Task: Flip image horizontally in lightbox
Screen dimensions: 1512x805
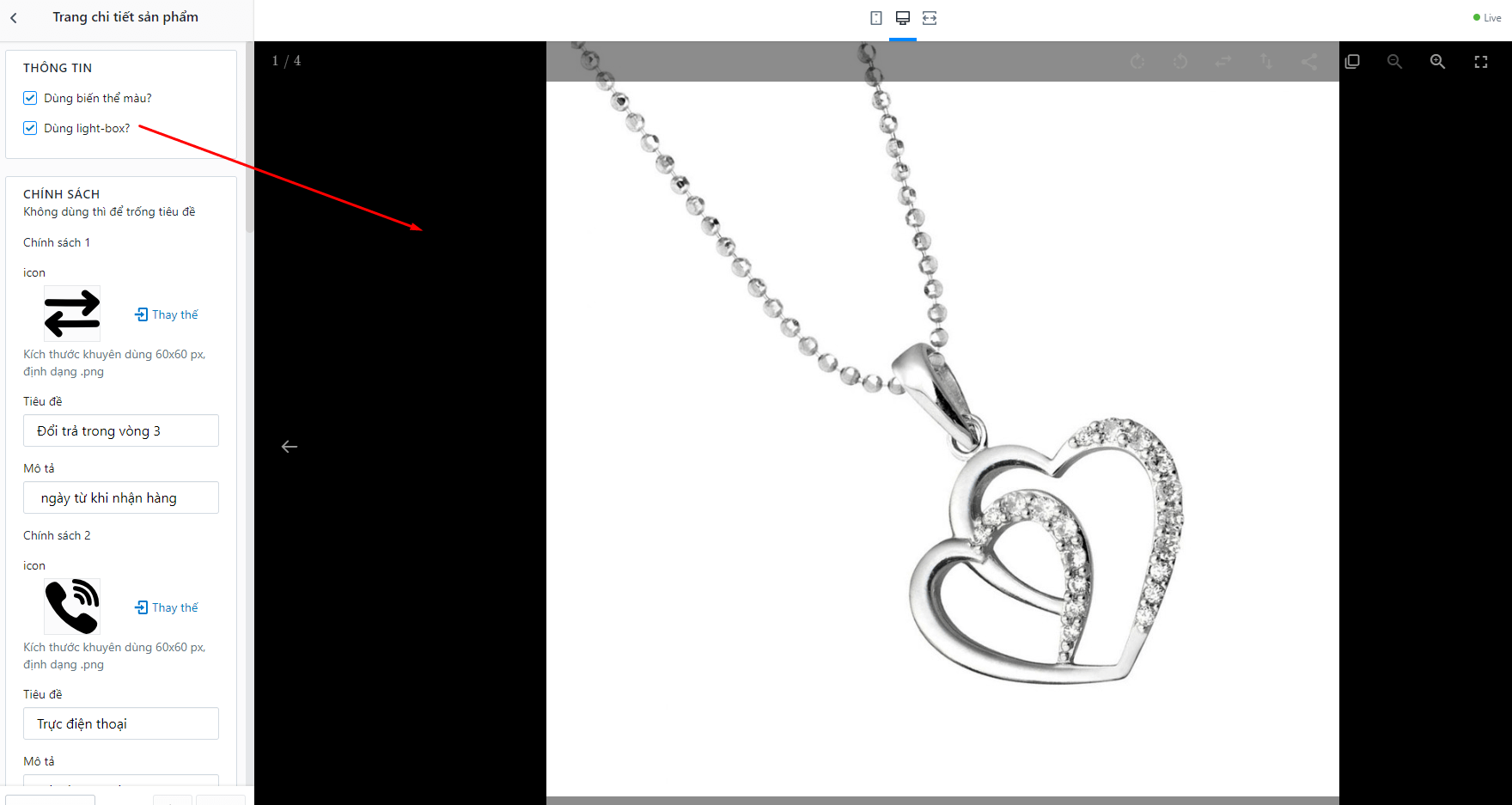Action: (1223, 62)
